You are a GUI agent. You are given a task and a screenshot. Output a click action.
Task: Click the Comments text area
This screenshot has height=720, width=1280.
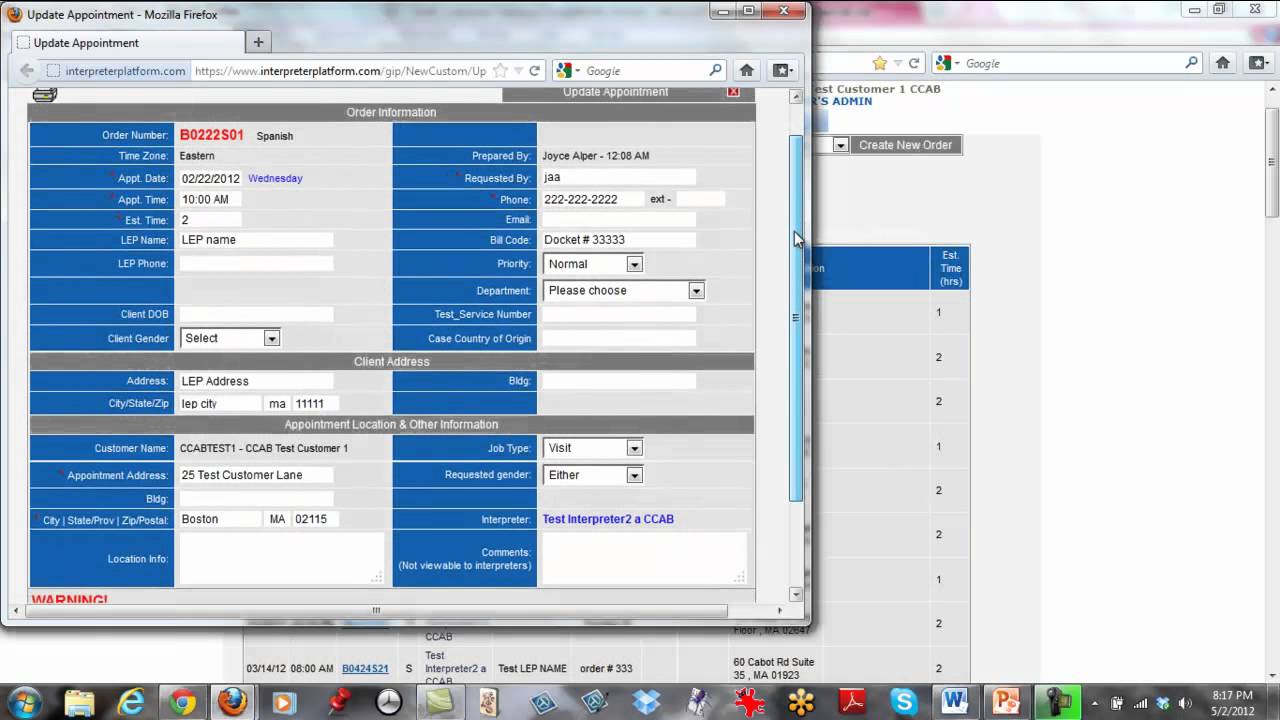coord(644,558)
